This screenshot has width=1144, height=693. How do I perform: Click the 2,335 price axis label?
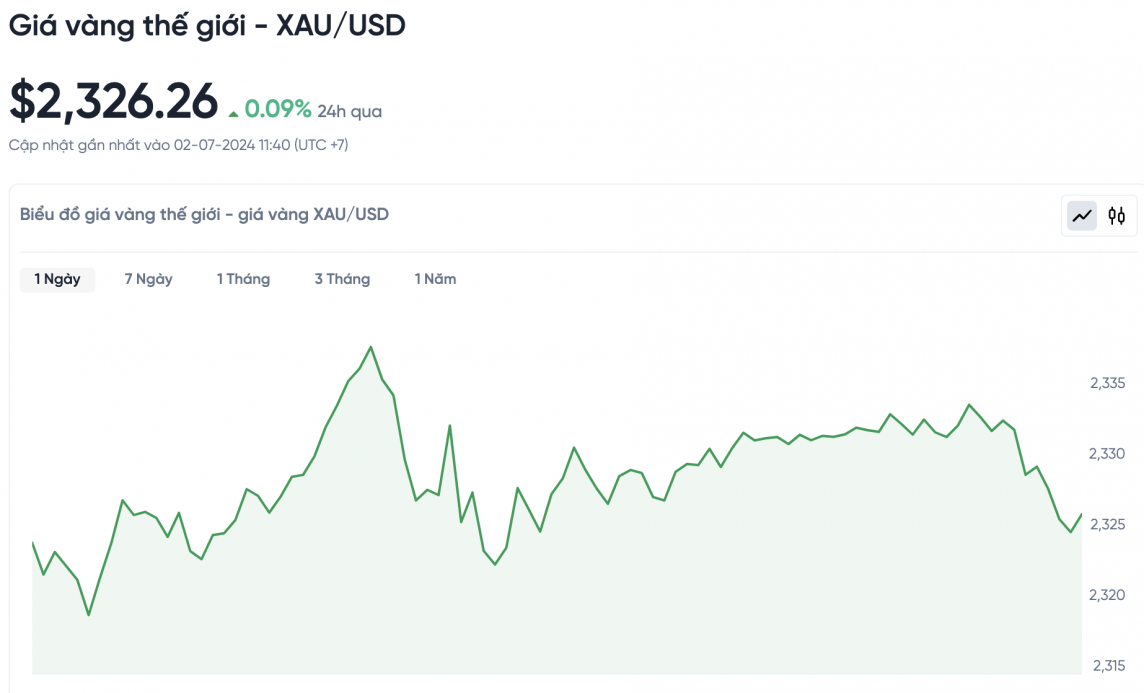(1107, 383)
